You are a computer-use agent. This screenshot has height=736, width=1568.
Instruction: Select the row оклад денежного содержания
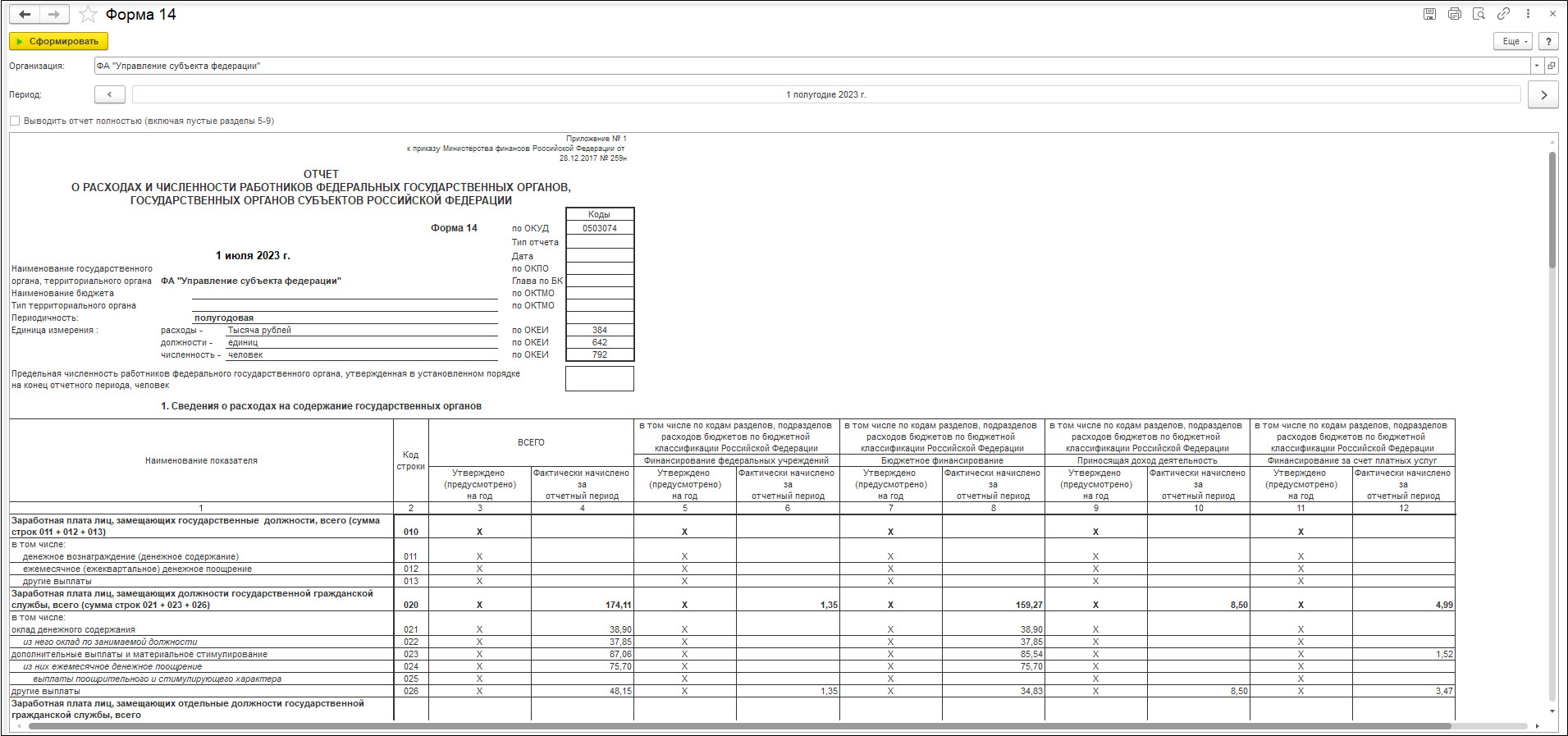tap(73, 629)
